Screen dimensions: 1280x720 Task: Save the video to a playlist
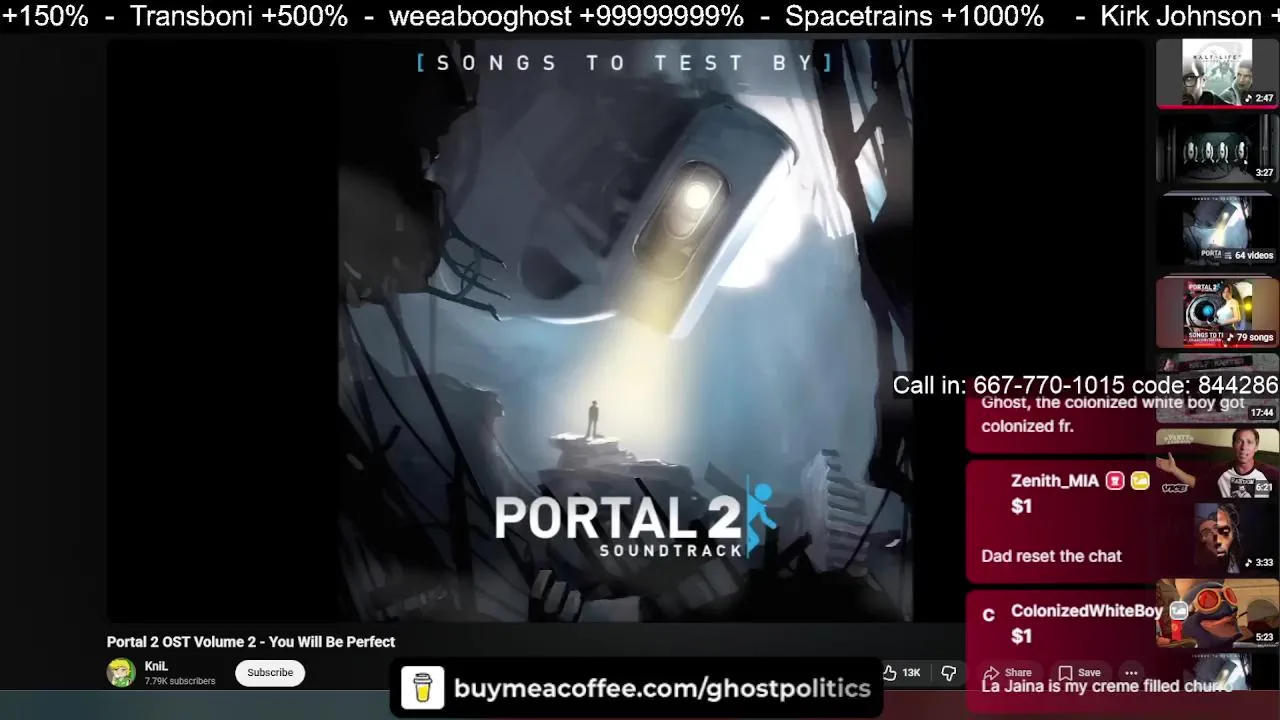pos(1080,673)
